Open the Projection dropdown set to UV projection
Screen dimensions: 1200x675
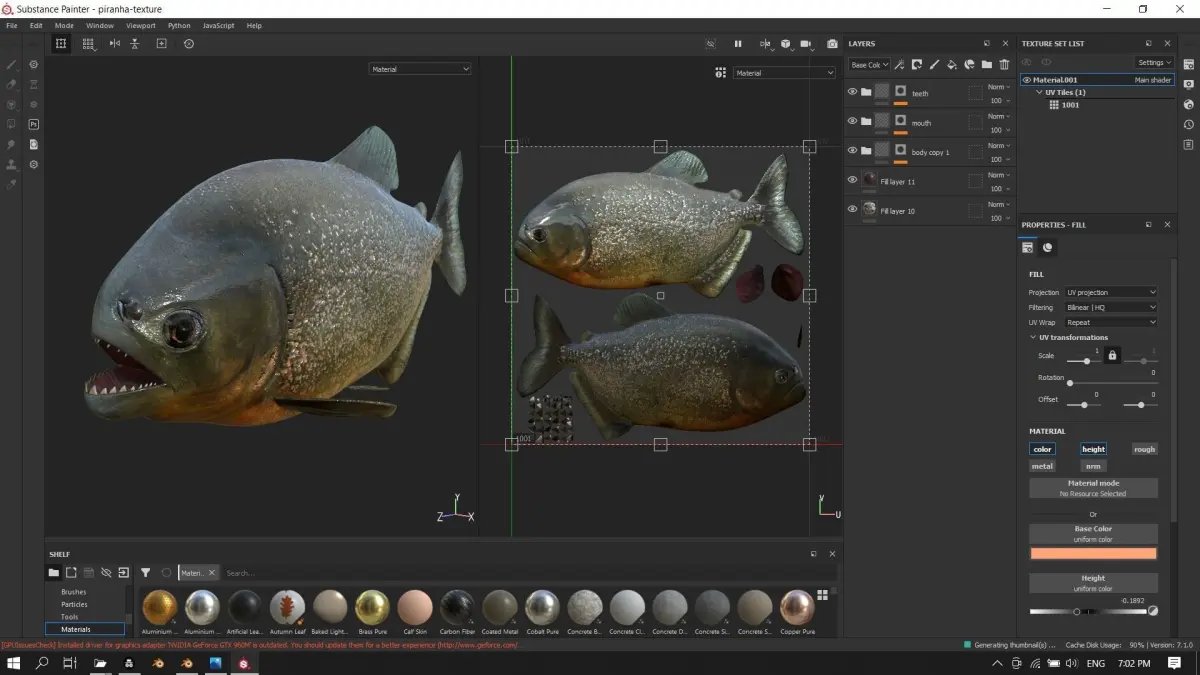point(1110,293)
